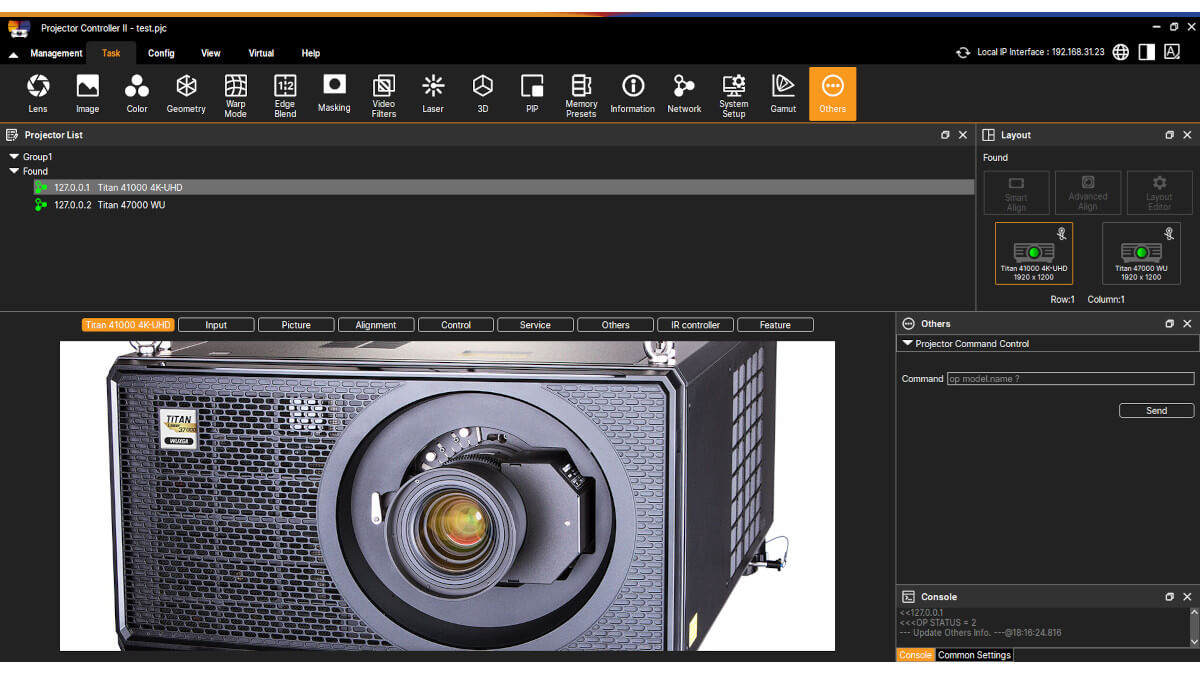This screenshot has width=1200, height=675.
Task: Click the projector preview image
Action: 447,496
